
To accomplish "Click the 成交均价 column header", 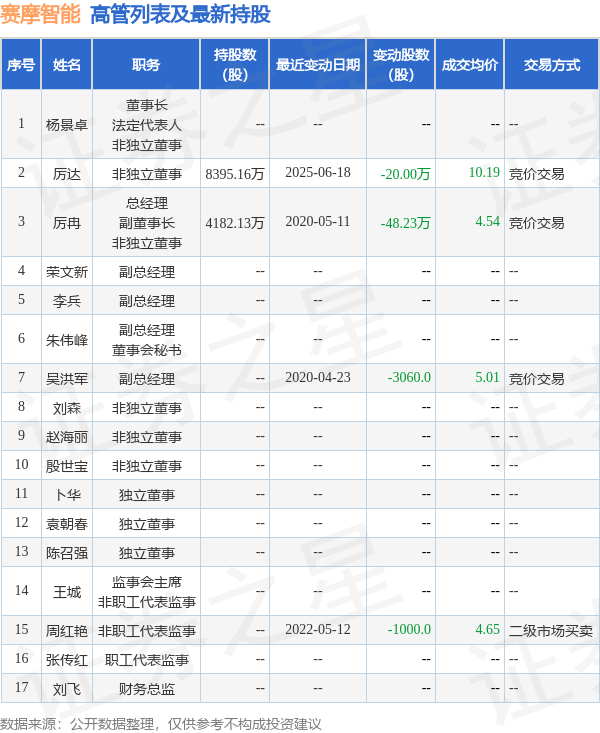I will [x=470, y=65].
